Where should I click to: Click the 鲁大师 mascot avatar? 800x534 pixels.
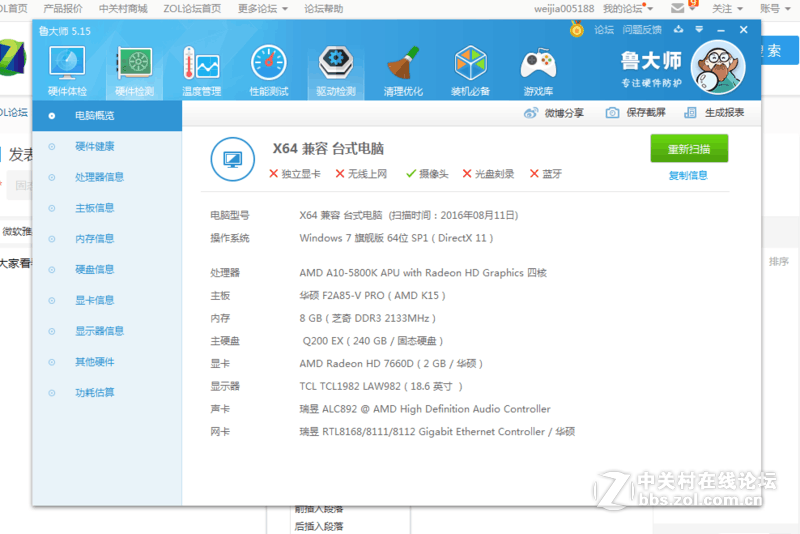pos(718,67)
